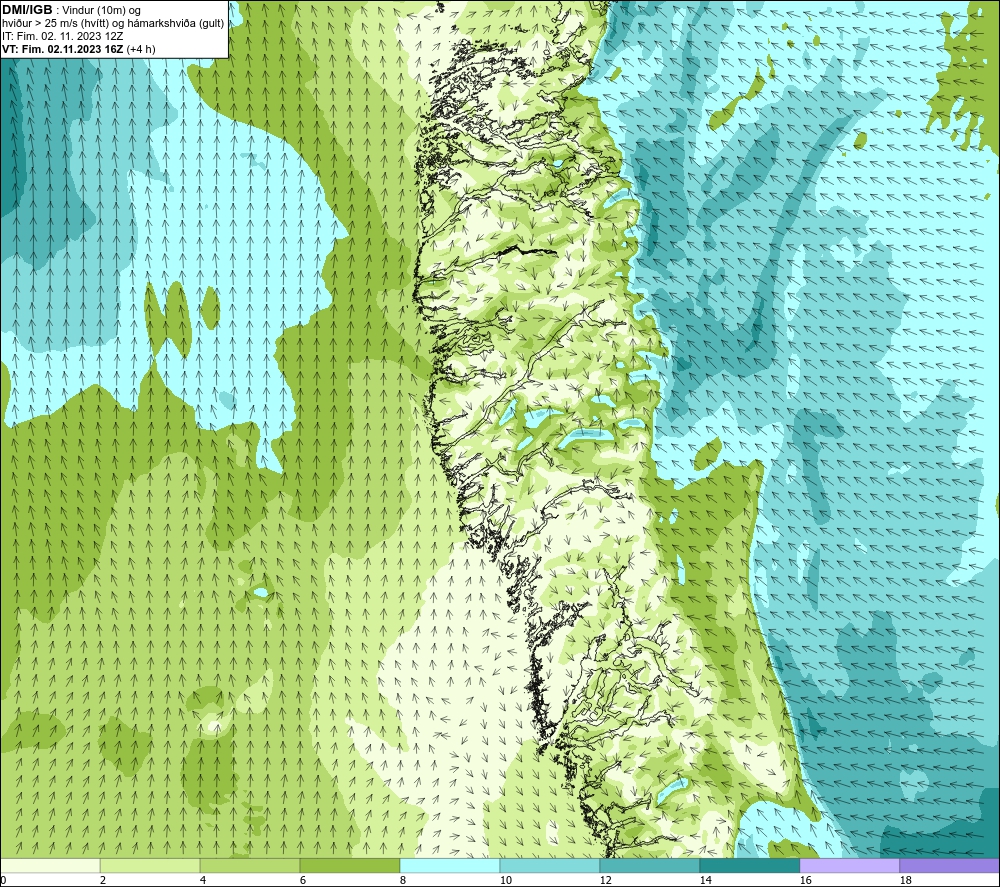
Task: Click the light green 2–4 m/s color swatch
Action: click(150, 866)
